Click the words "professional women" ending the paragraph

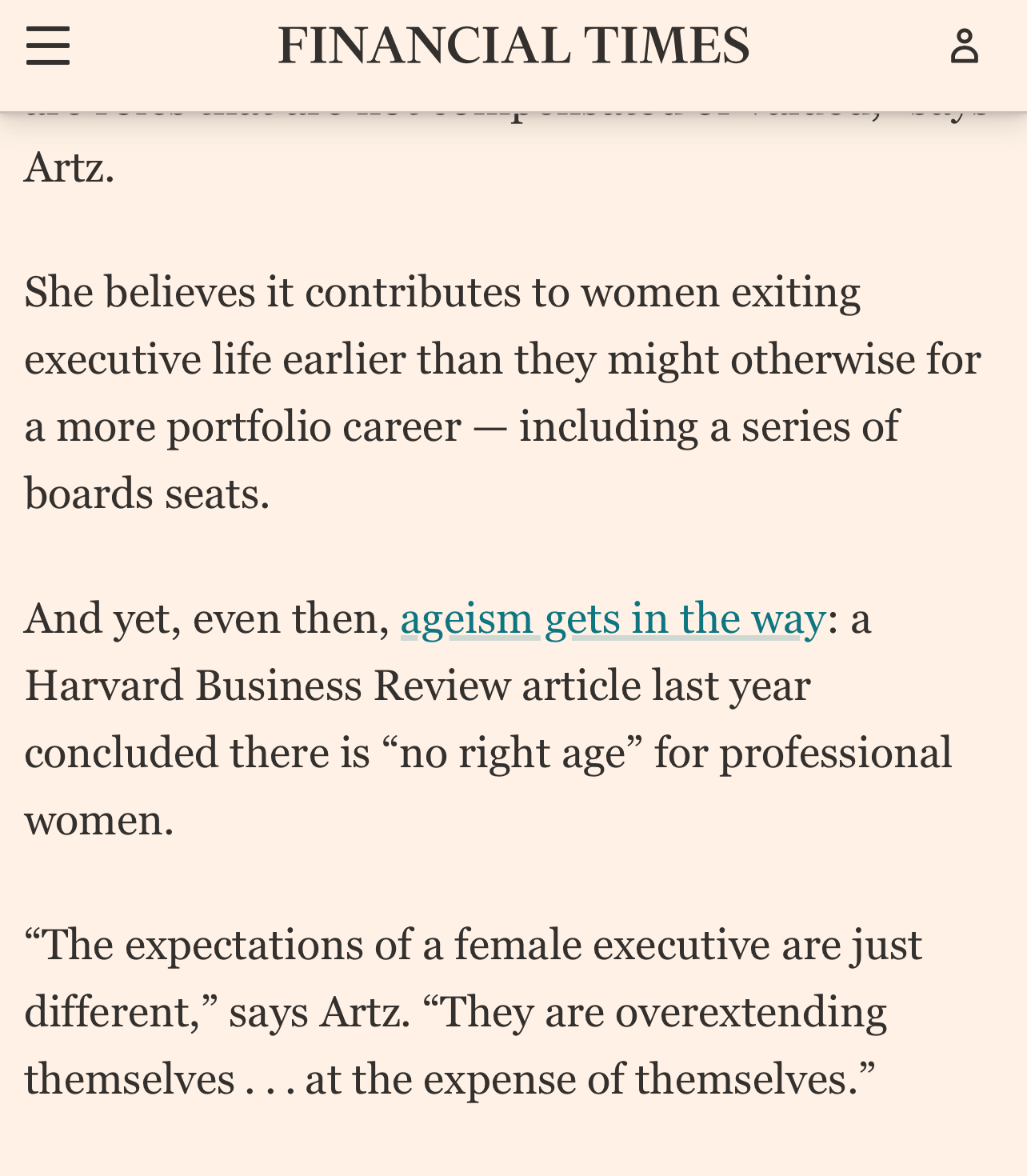pos(835,754)
